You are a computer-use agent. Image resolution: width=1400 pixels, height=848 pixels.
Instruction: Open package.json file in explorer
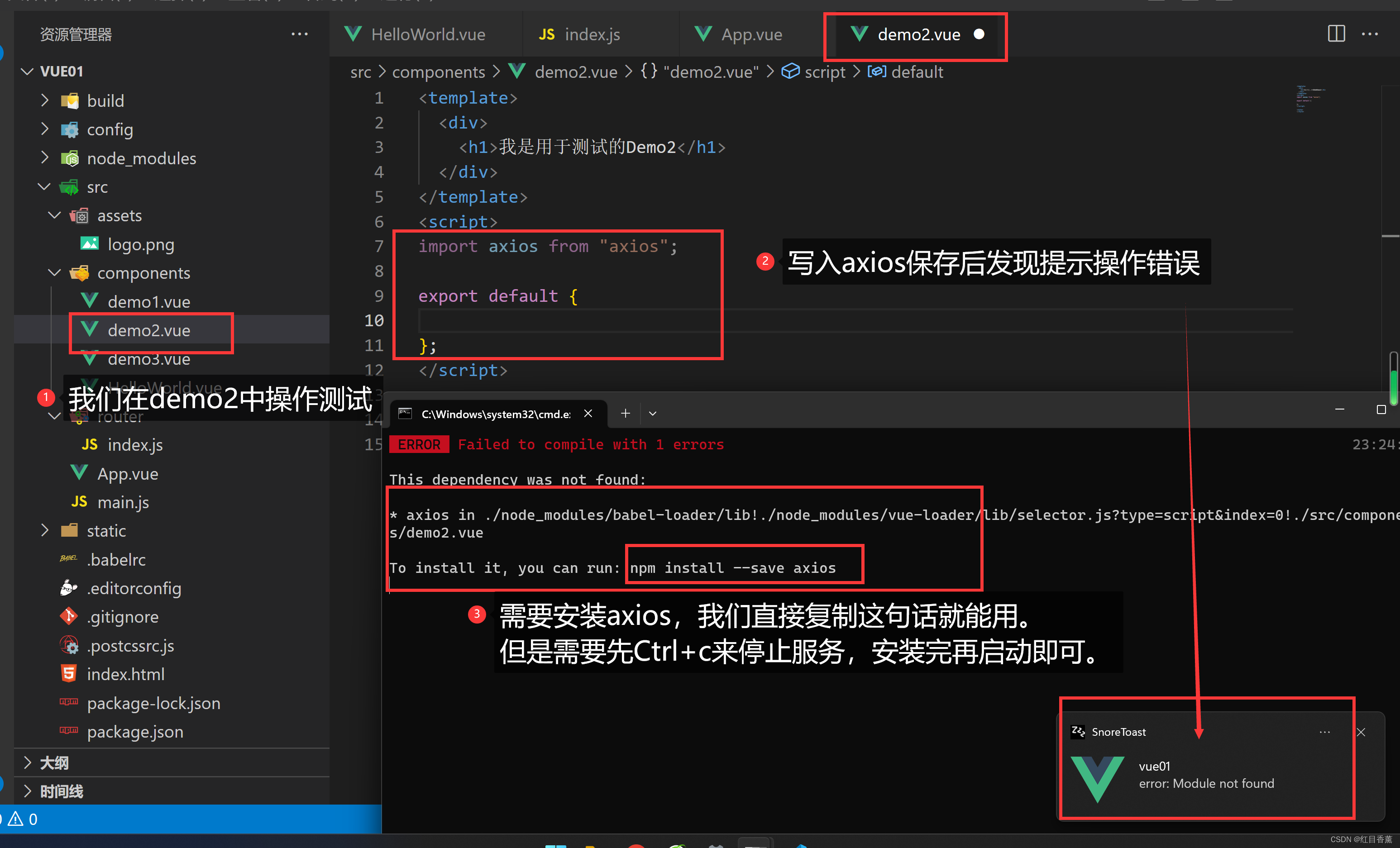(135, 732)
